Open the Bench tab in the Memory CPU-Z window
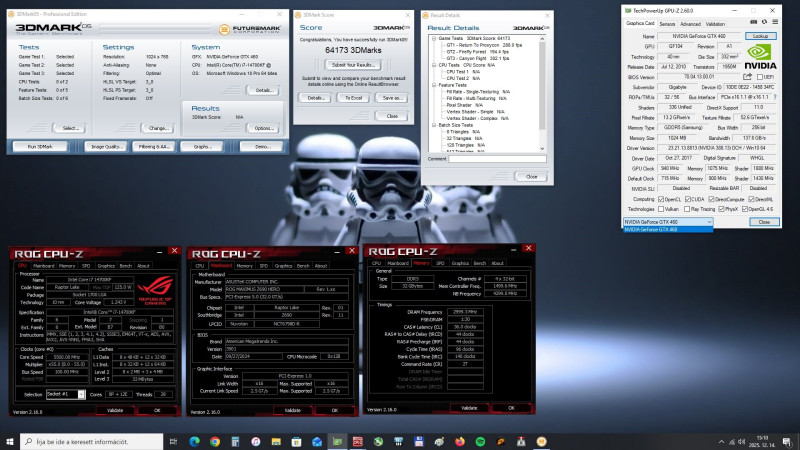Image resolution: width=800 pixels, height=450 pixels. [480, 263]
